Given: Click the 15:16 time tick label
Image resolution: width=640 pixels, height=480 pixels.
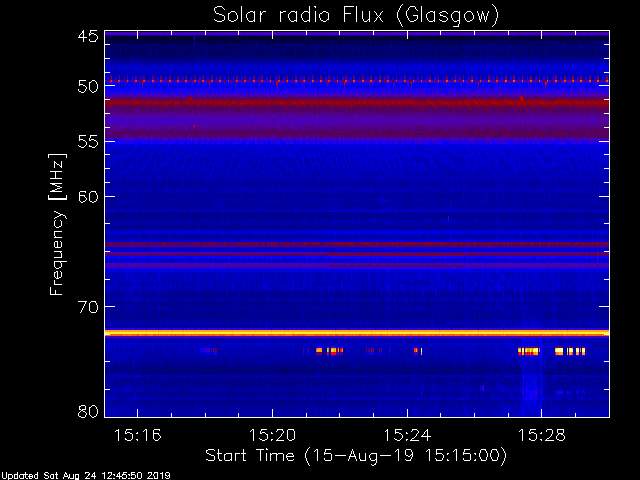Looking at the screenshot, I should pyautogui.click(x=138, y=435).
